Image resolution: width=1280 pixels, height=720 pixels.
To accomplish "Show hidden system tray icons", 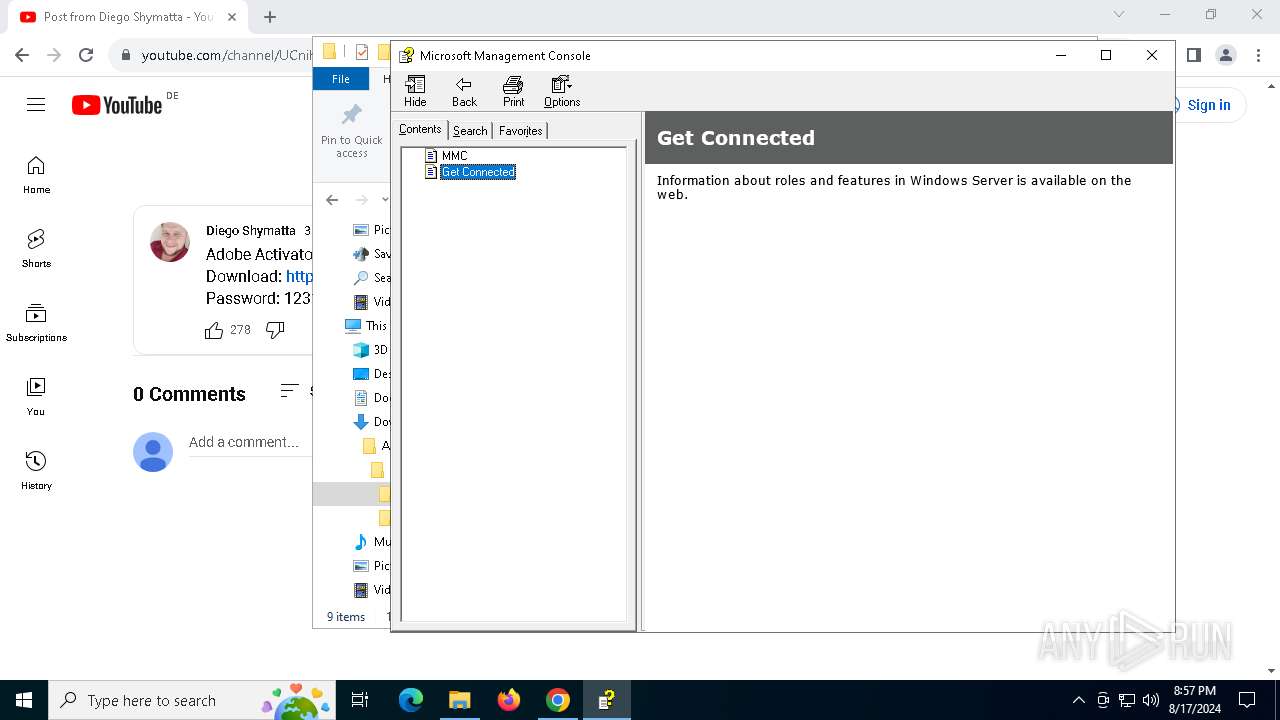I will pyautogui.click(x=1078, y=700).
